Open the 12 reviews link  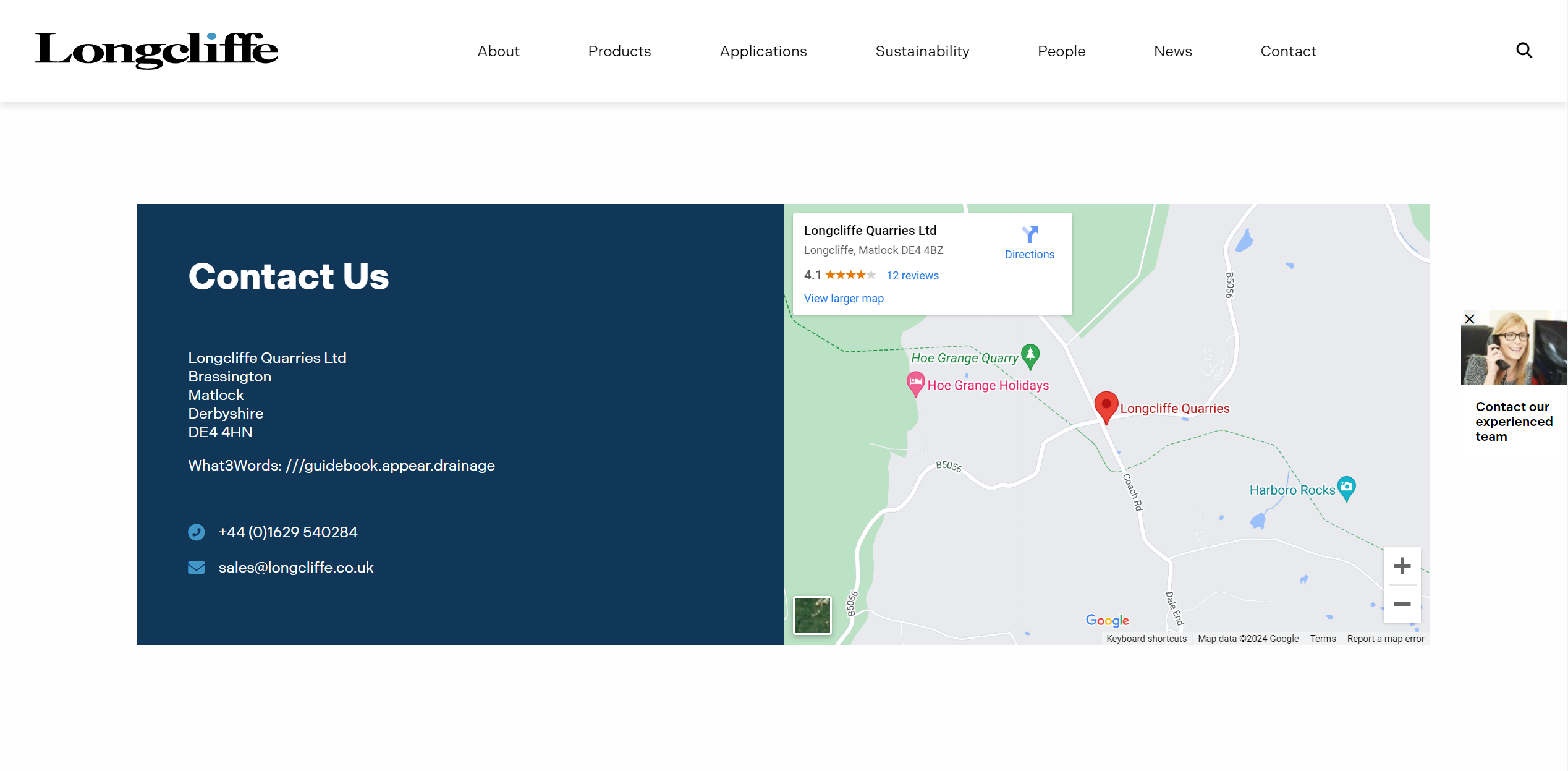click(912, 275)
